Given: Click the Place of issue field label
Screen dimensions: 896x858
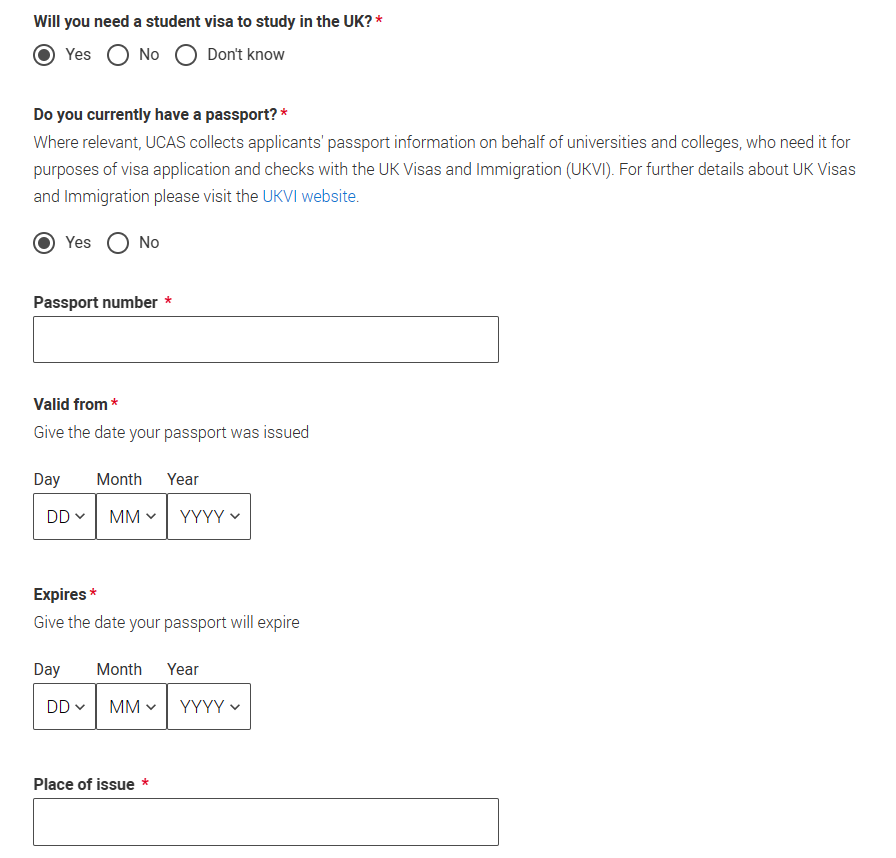Looking at the screenshot, I should [x=84, y=785].
